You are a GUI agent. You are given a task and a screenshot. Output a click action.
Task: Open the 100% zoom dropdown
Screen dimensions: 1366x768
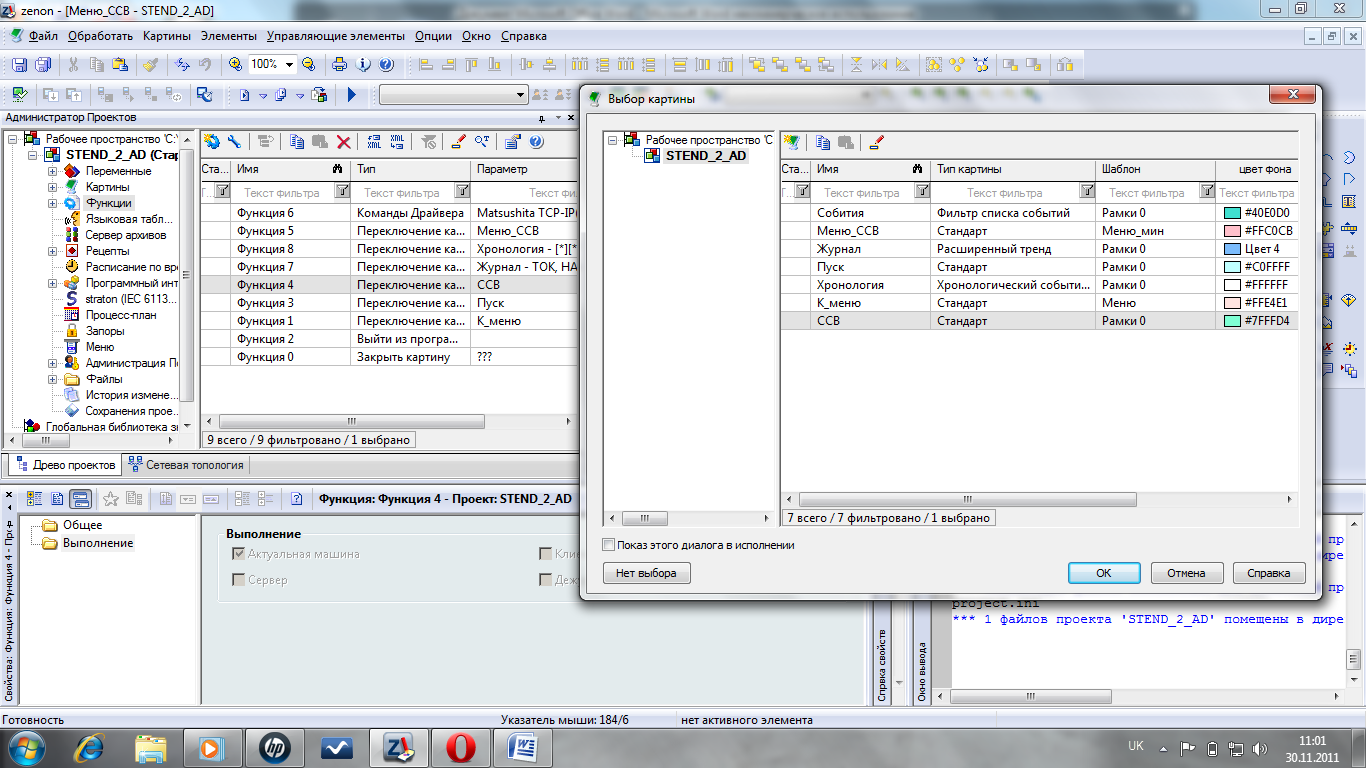290,64
